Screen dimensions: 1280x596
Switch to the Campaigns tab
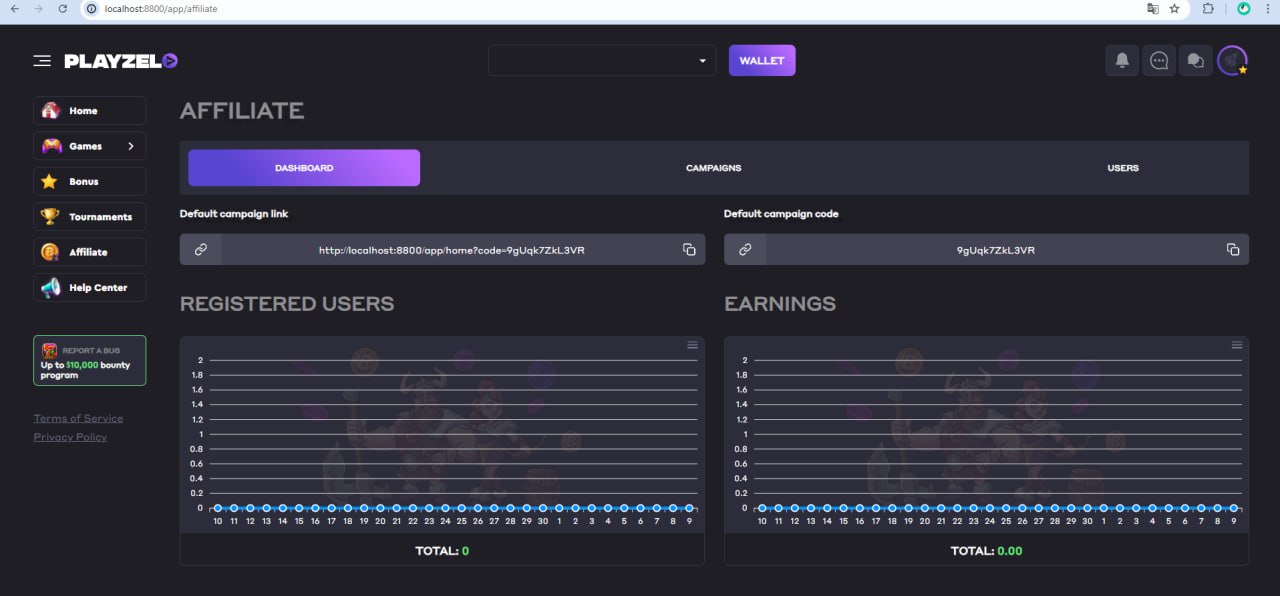click(713, 168)
